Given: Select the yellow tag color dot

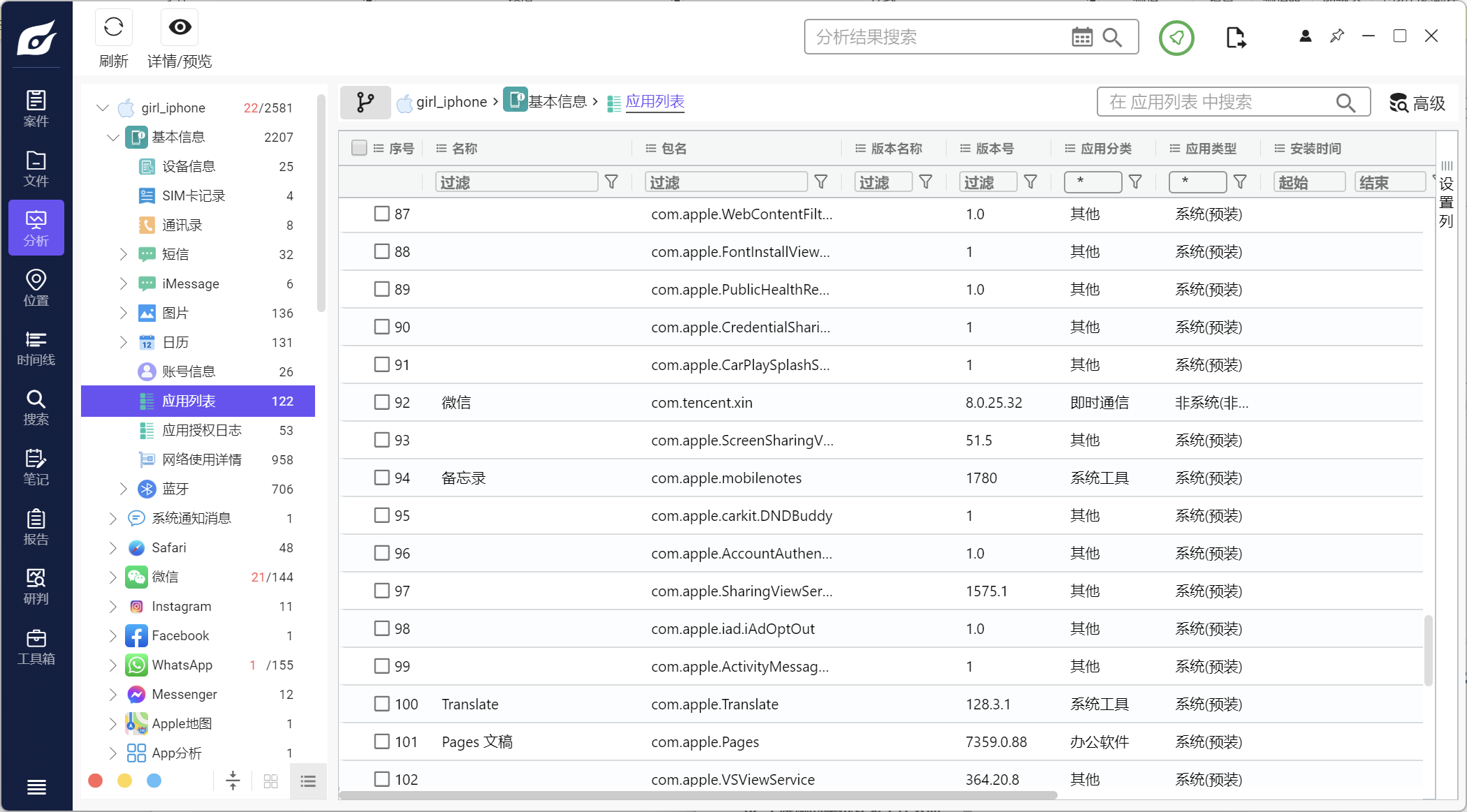Looking at the screenshot, I should [x=124, y=781].
